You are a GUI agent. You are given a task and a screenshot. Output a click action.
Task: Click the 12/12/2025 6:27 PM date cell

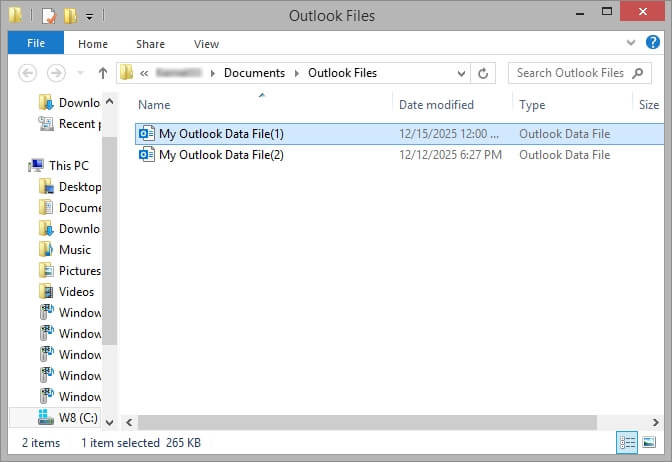pyautogui.click(x=450, y=155)
